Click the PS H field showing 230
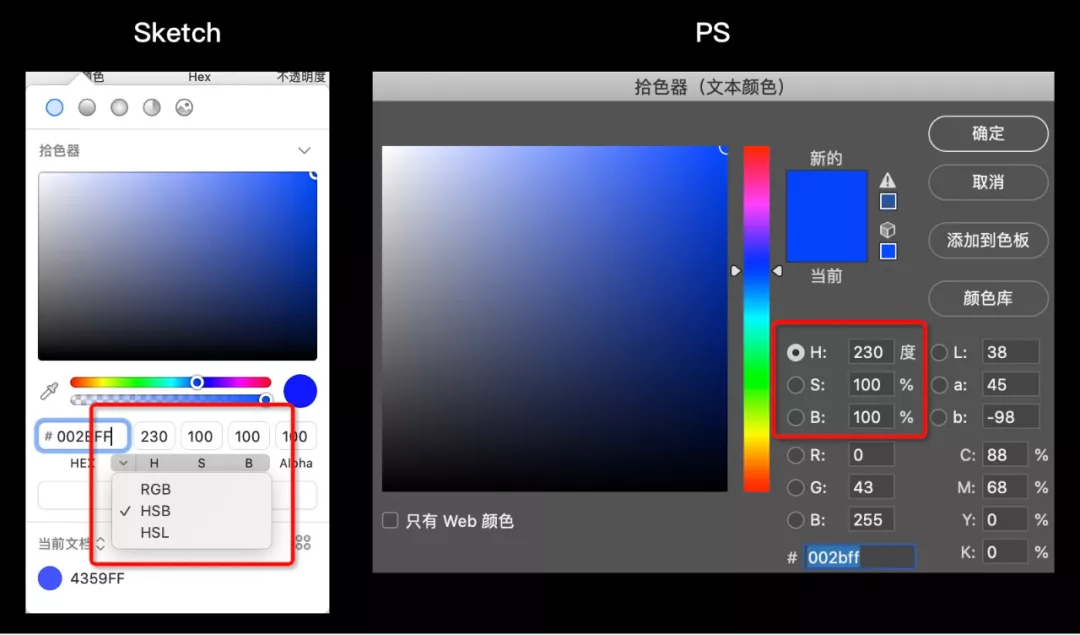This screenshot has height=635, width=1080. [871, 353]
